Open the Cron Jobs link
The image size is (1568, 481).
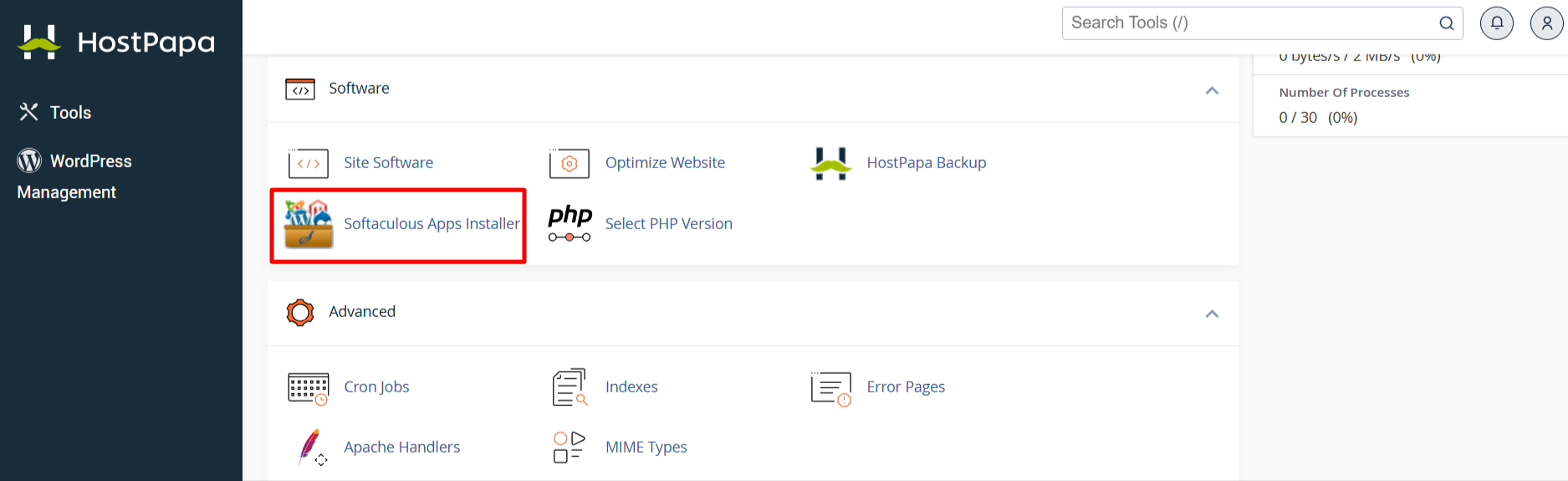tap(376, 386)
